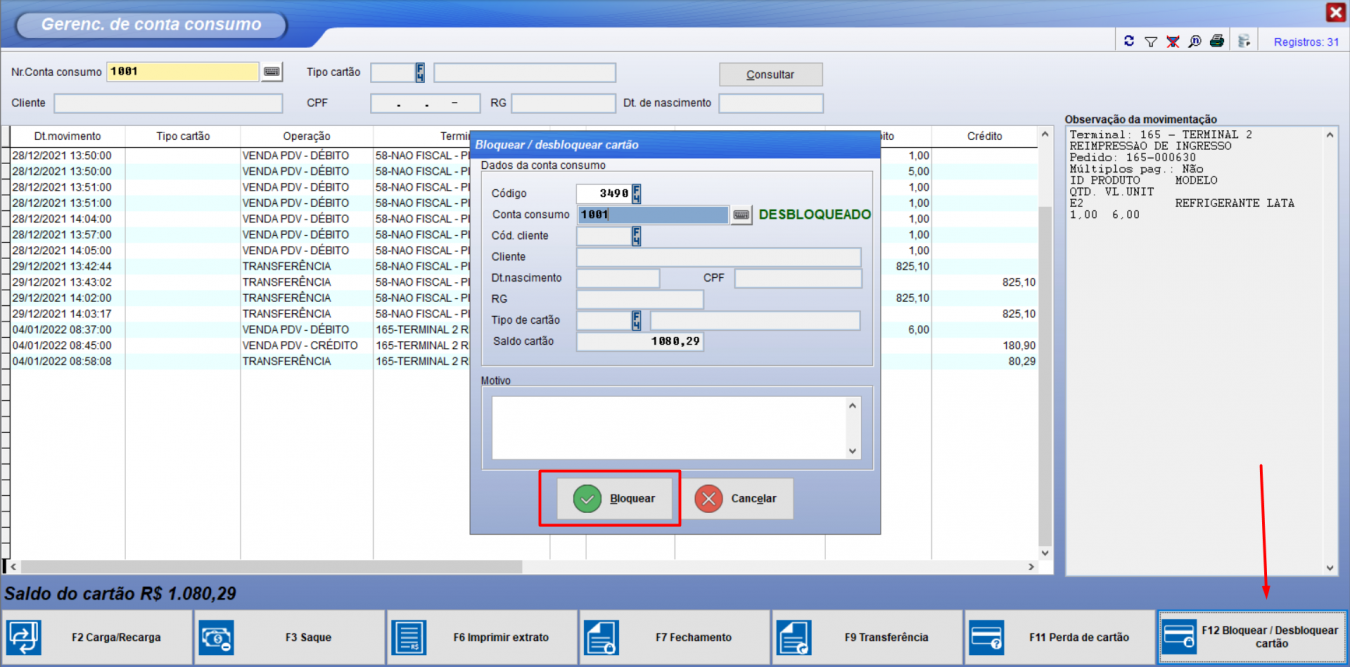
Task: Open keyboard icon beside Nr.Conta consumo field
Action: (272, 72)
